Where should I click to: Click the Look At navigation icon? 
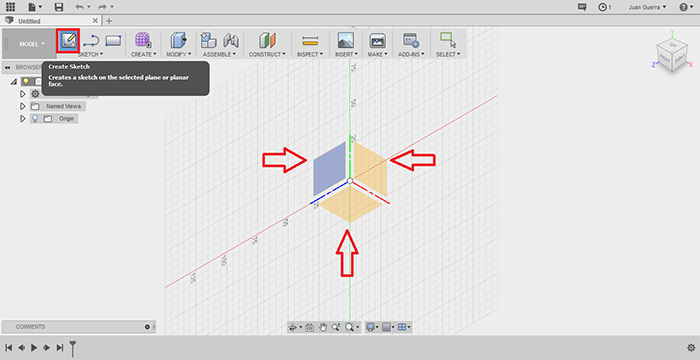(310, 327)
